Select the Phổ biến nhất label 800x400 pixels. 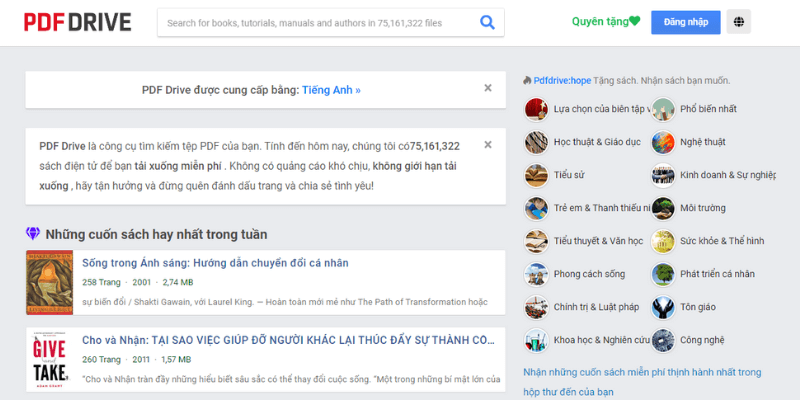click(x=708, y=109)
